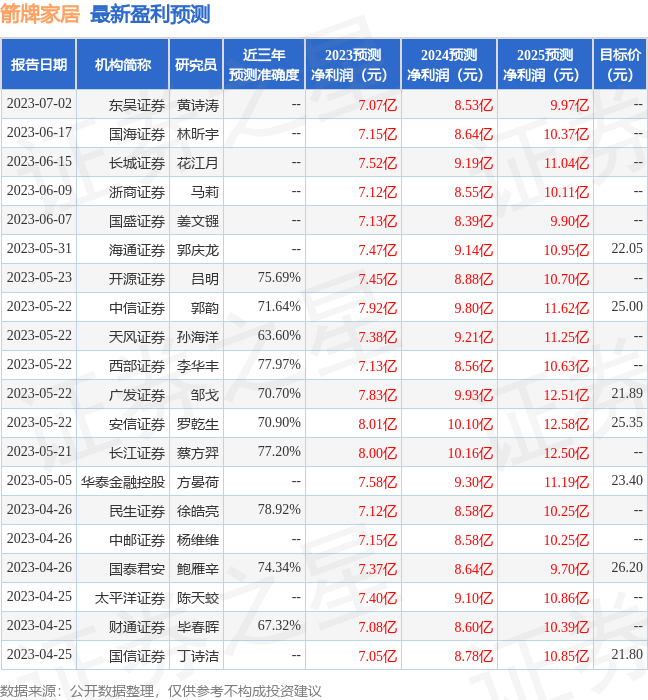
Task: Click accuracy value 67.32%
Action: point(279,626)
